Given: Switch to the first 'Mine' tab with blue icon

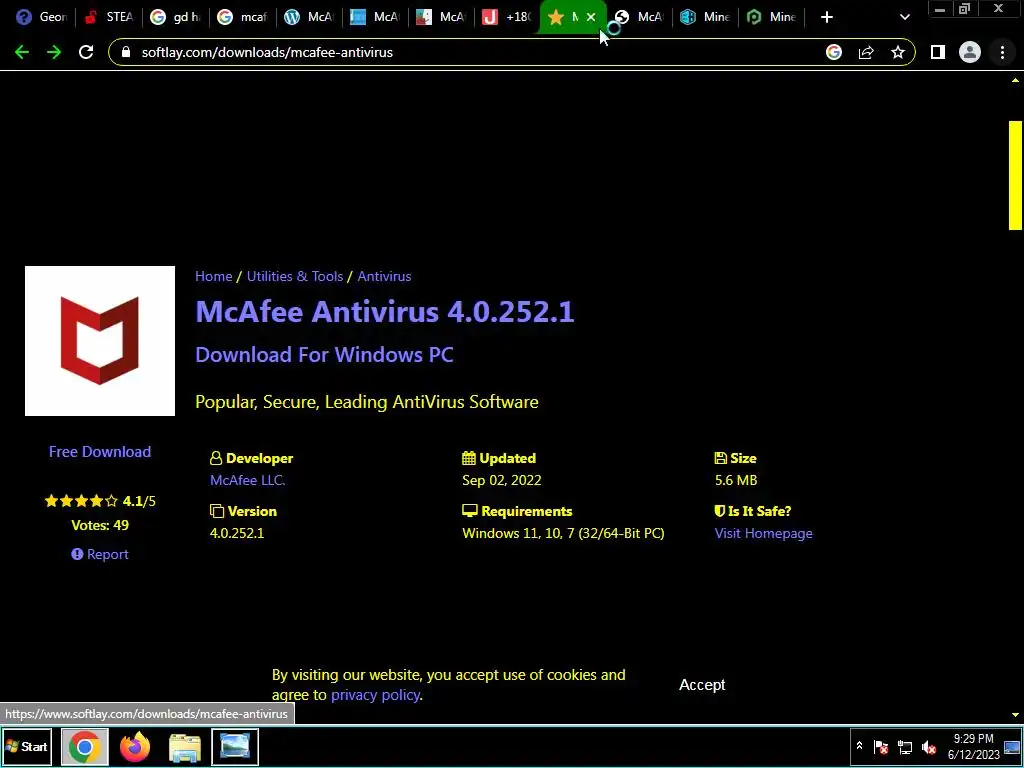Looking at the screenshot, I should coord(705,17).
